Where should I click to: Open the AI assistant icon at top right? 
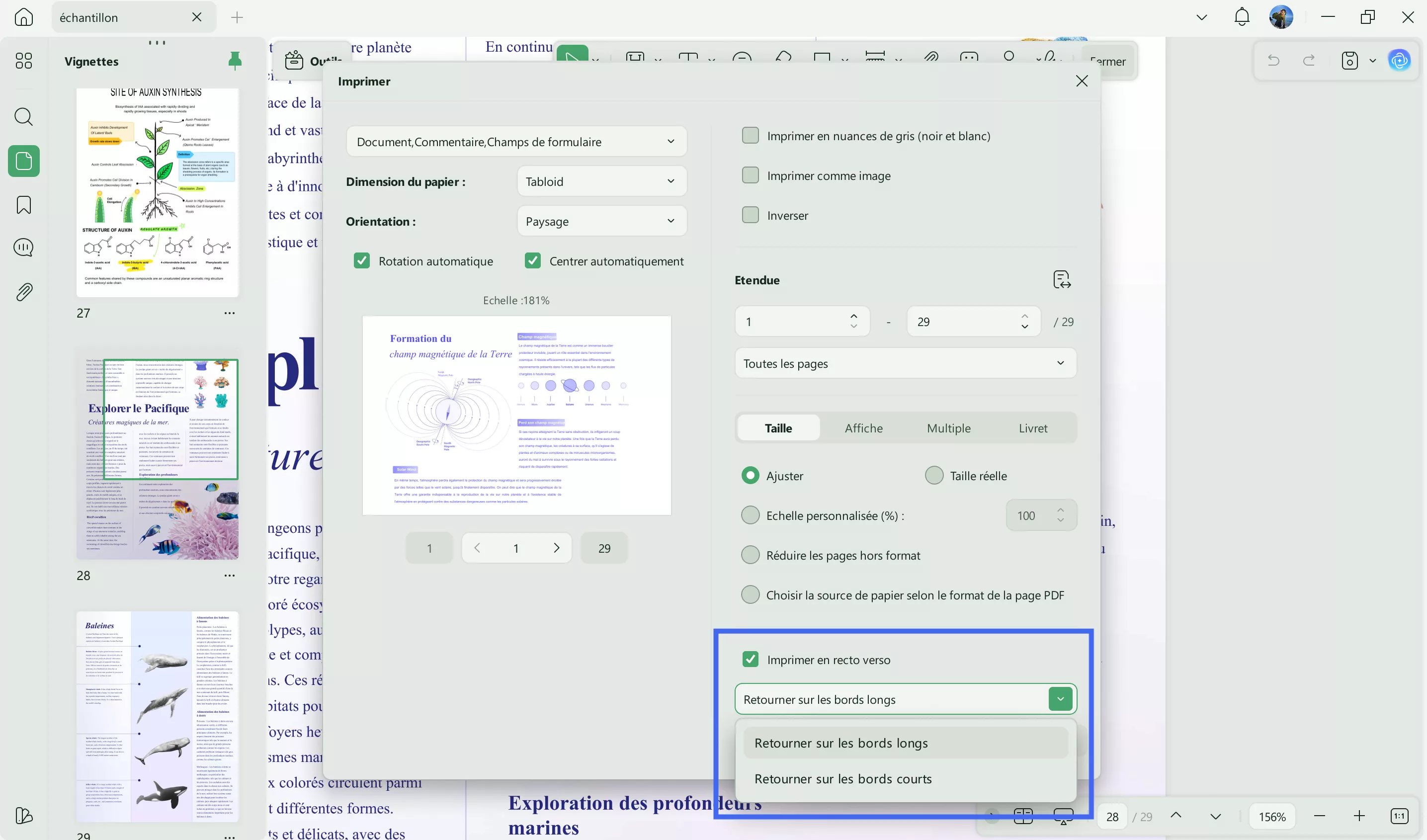coord(1399,60)
